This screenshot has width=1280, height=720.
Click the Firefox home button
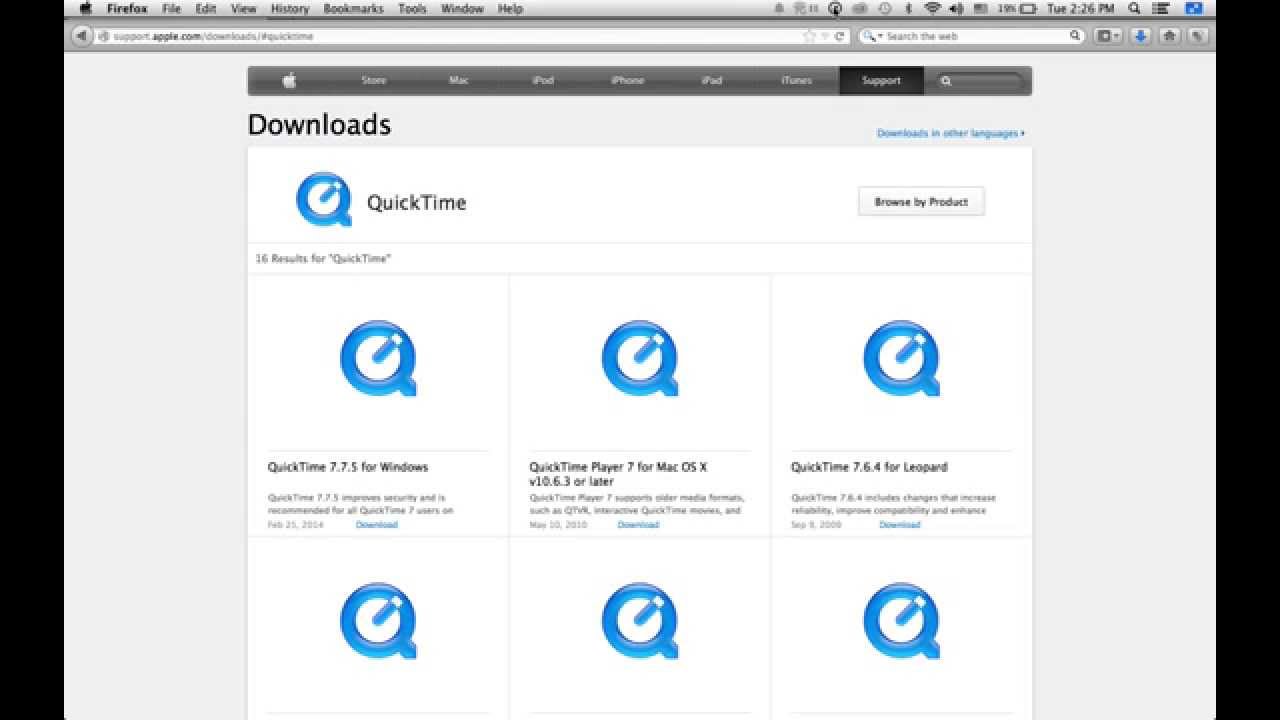coord(1169,36)
